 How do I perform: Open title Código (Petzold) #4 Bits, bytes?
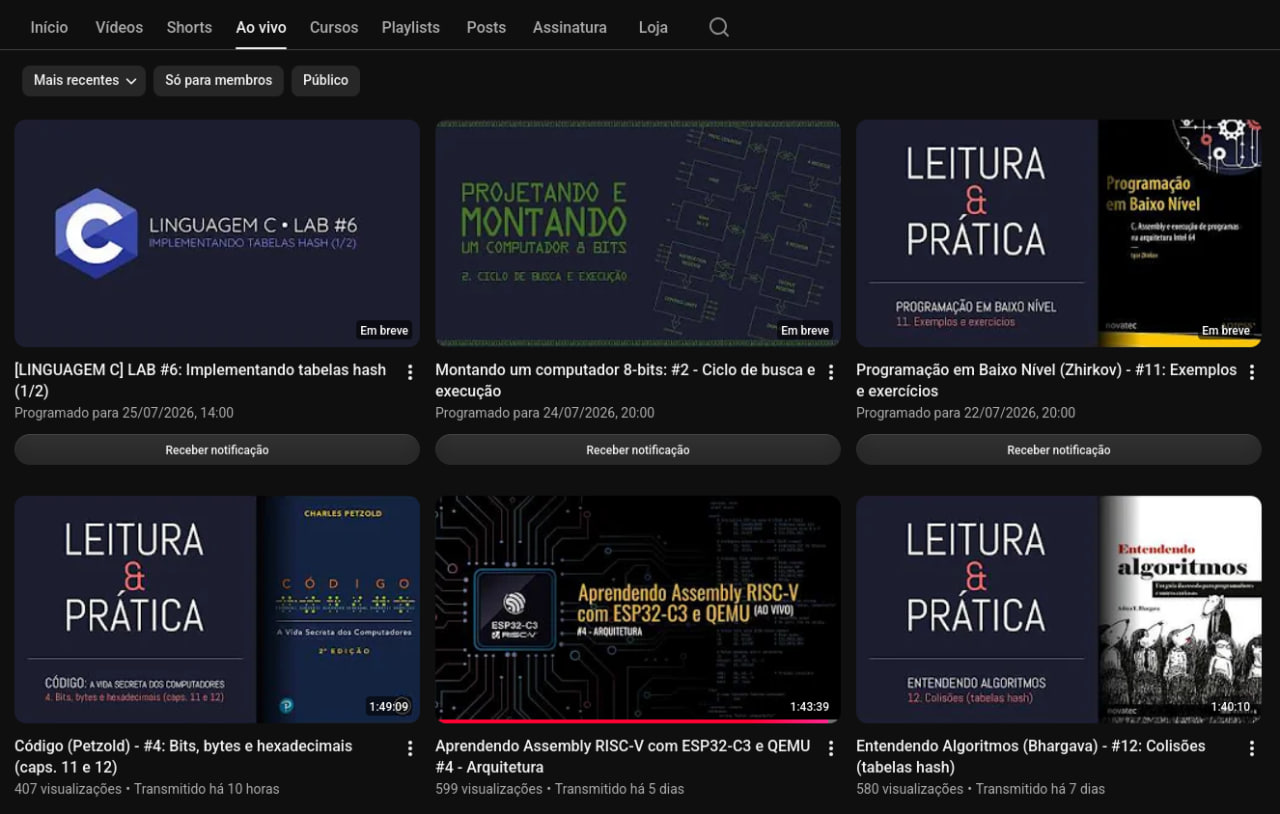click(x=183, y=756)
